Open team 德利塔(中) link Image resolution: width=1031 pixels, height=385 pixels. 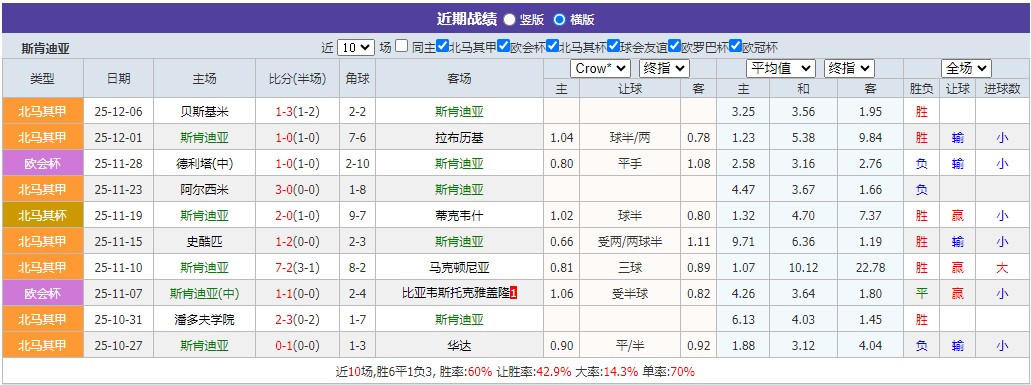204,164
